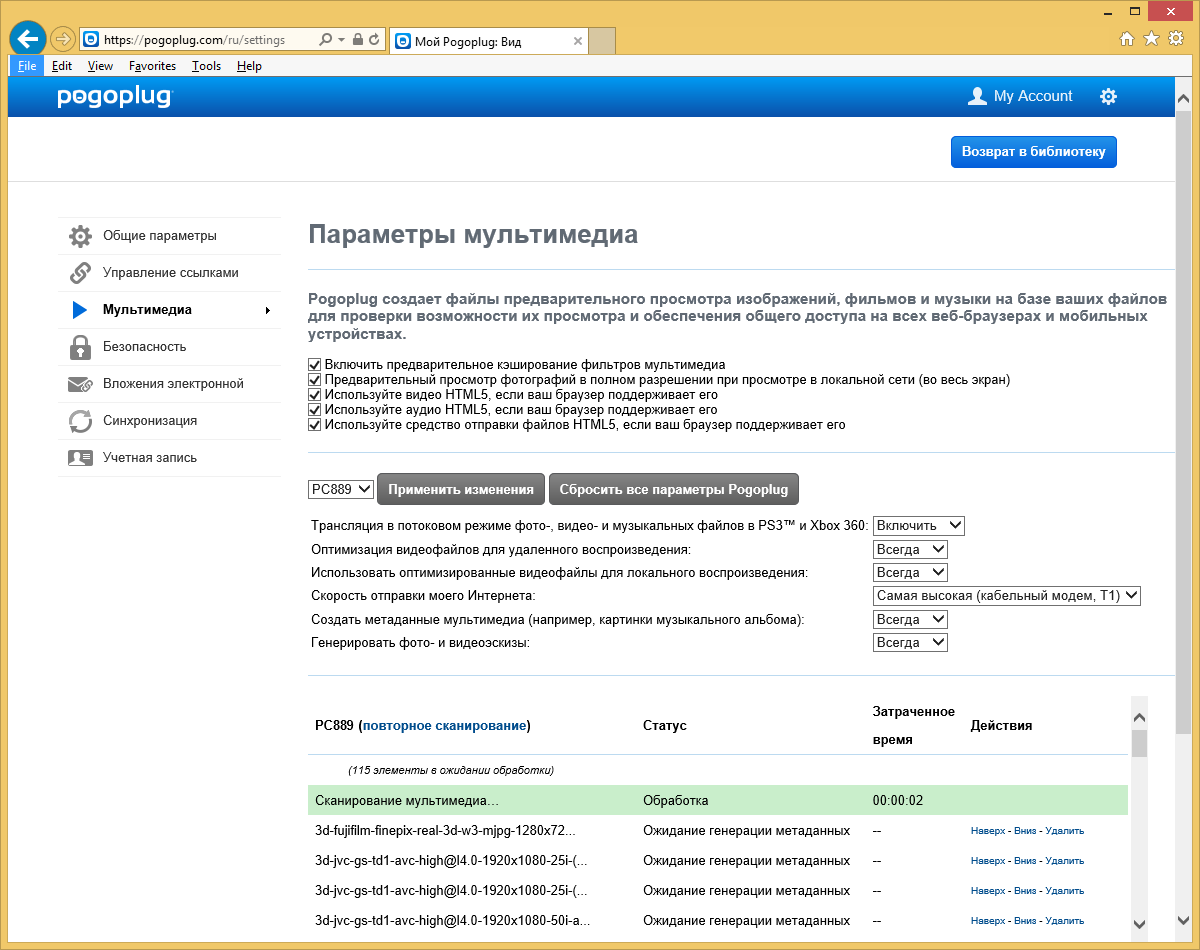The image size is (1200, 950).
Task: Close the Мой Pogoplug browser tab
Action: pos(578,41)
